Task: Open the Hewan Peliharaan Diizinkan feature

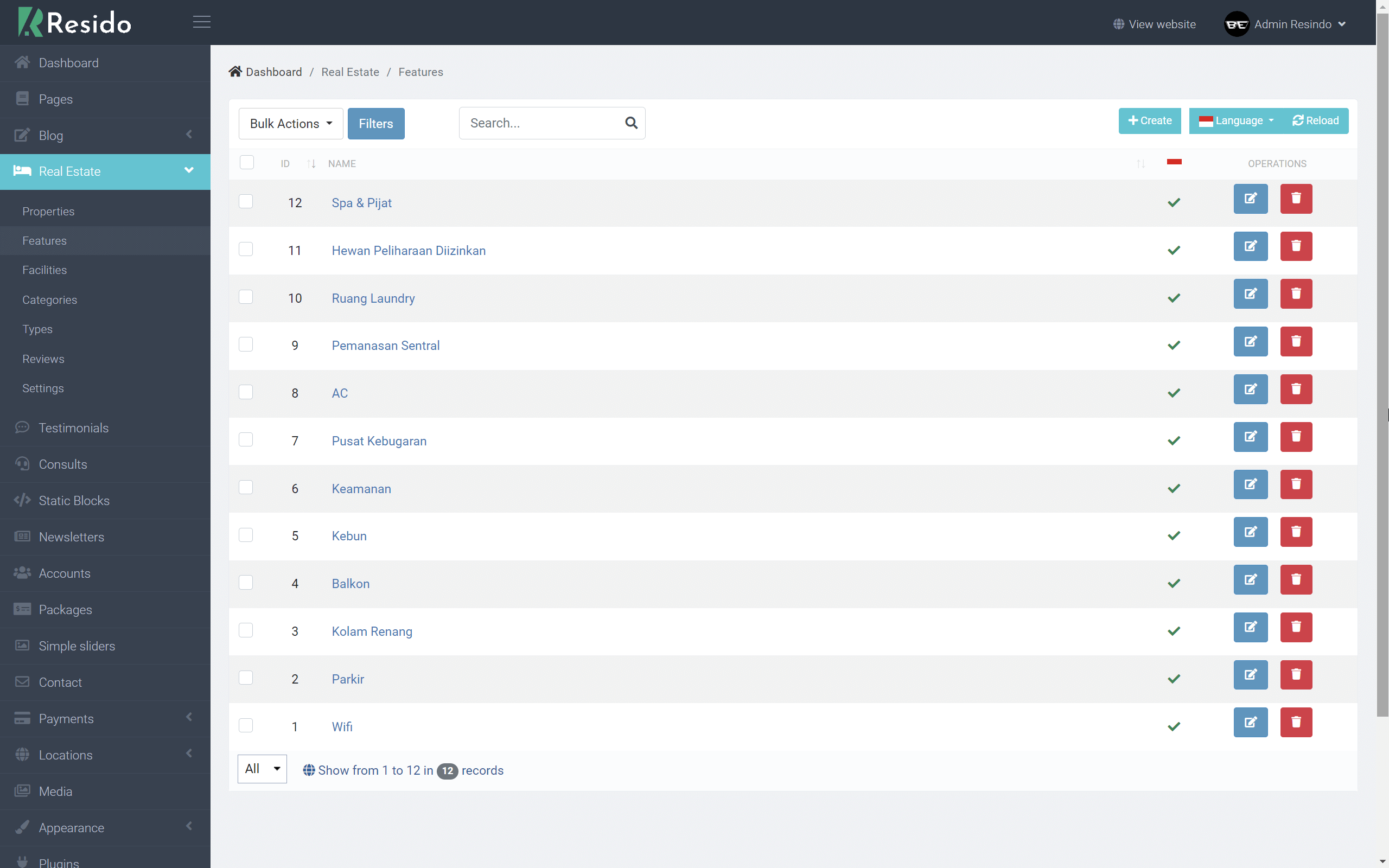Action: [x=408, y=250]
